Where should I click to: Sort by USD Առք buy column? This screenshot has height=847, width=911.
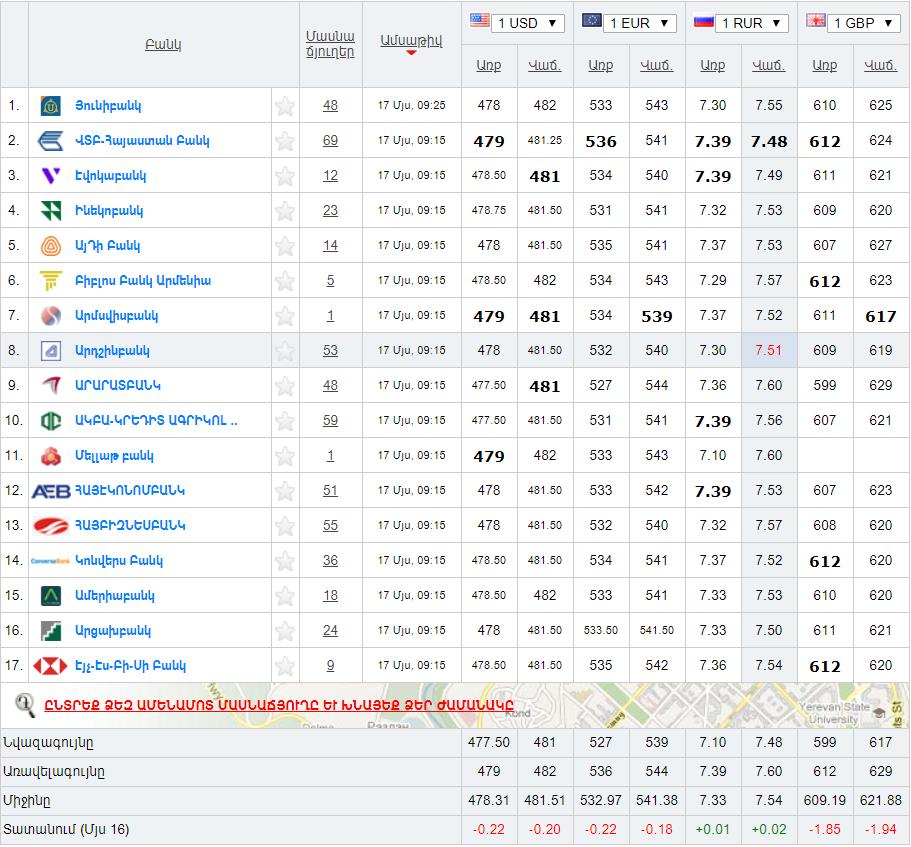[488, 65]
